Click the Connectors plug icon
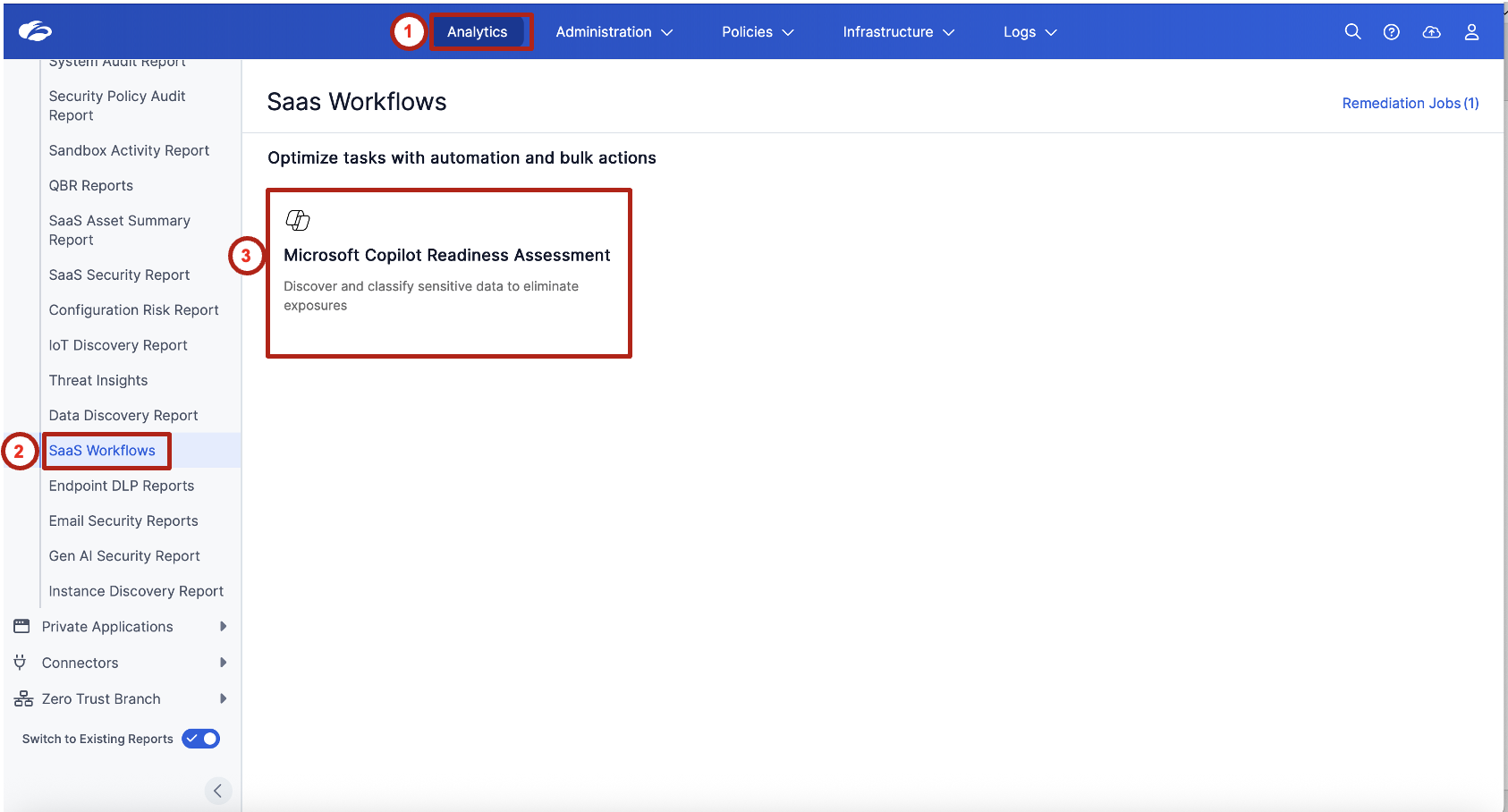This screenshot has width=1508, height=812. tap(20, 663)
